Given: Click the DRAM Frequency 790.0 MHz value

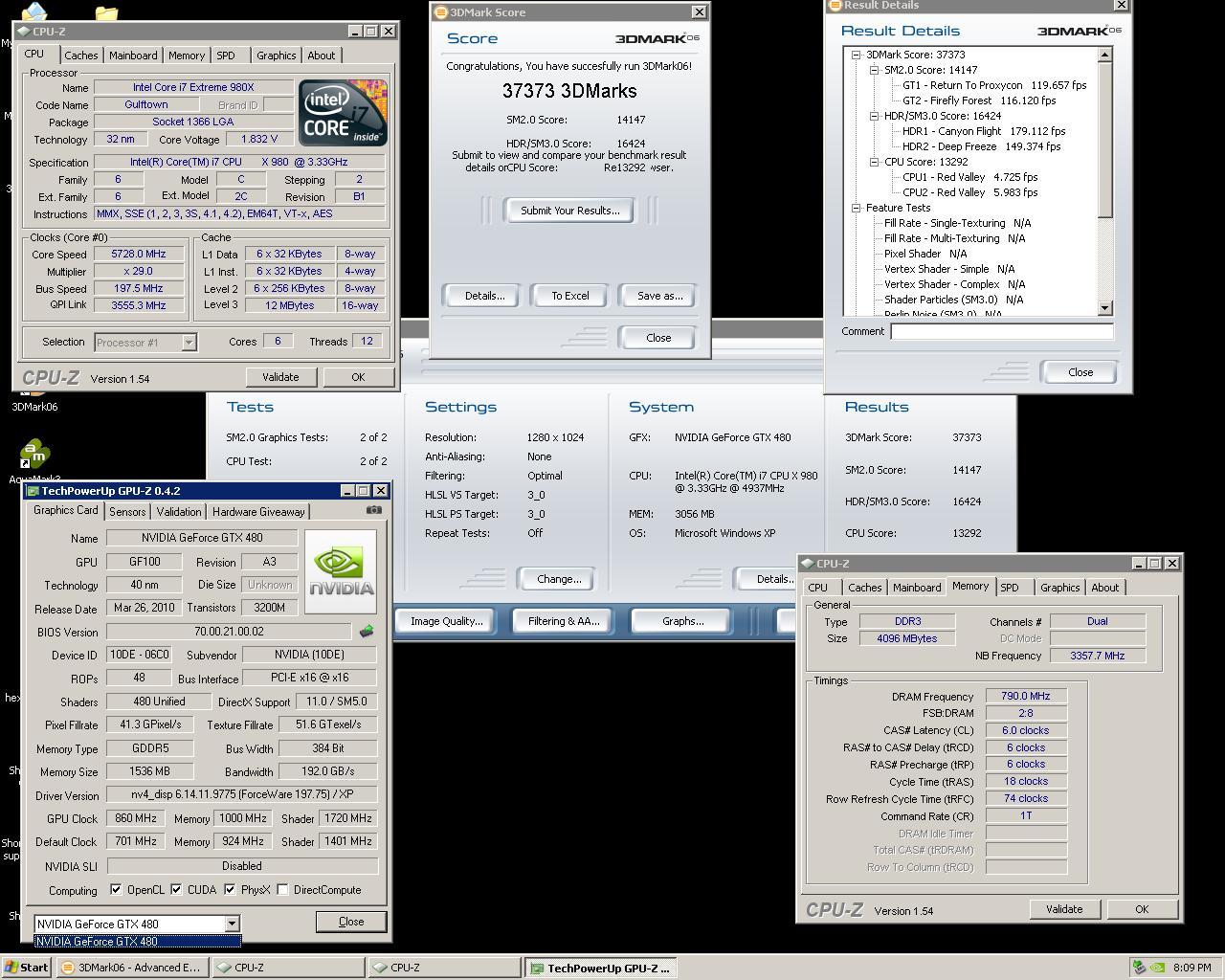Looking at the screenshot, I should [1026, 697].
